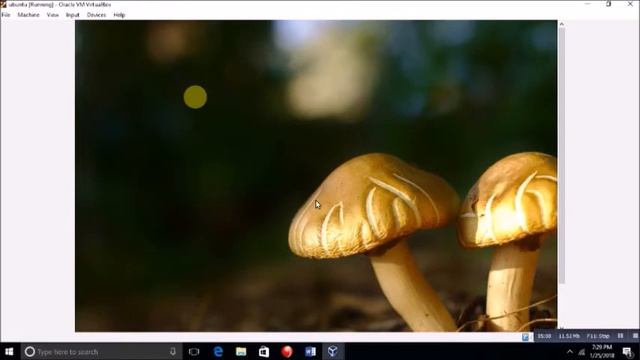The image size is (640, 360).
Task: Open the network status tray icon
Action: pos(582,352)
